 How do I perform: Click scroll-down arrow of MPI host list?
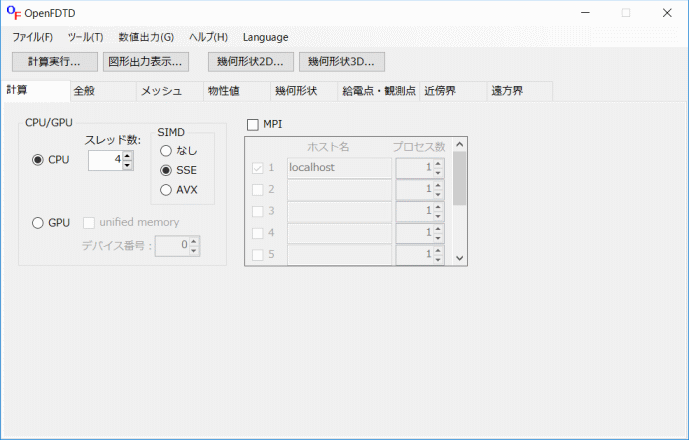pyautogui.click(x=460, y=258)
